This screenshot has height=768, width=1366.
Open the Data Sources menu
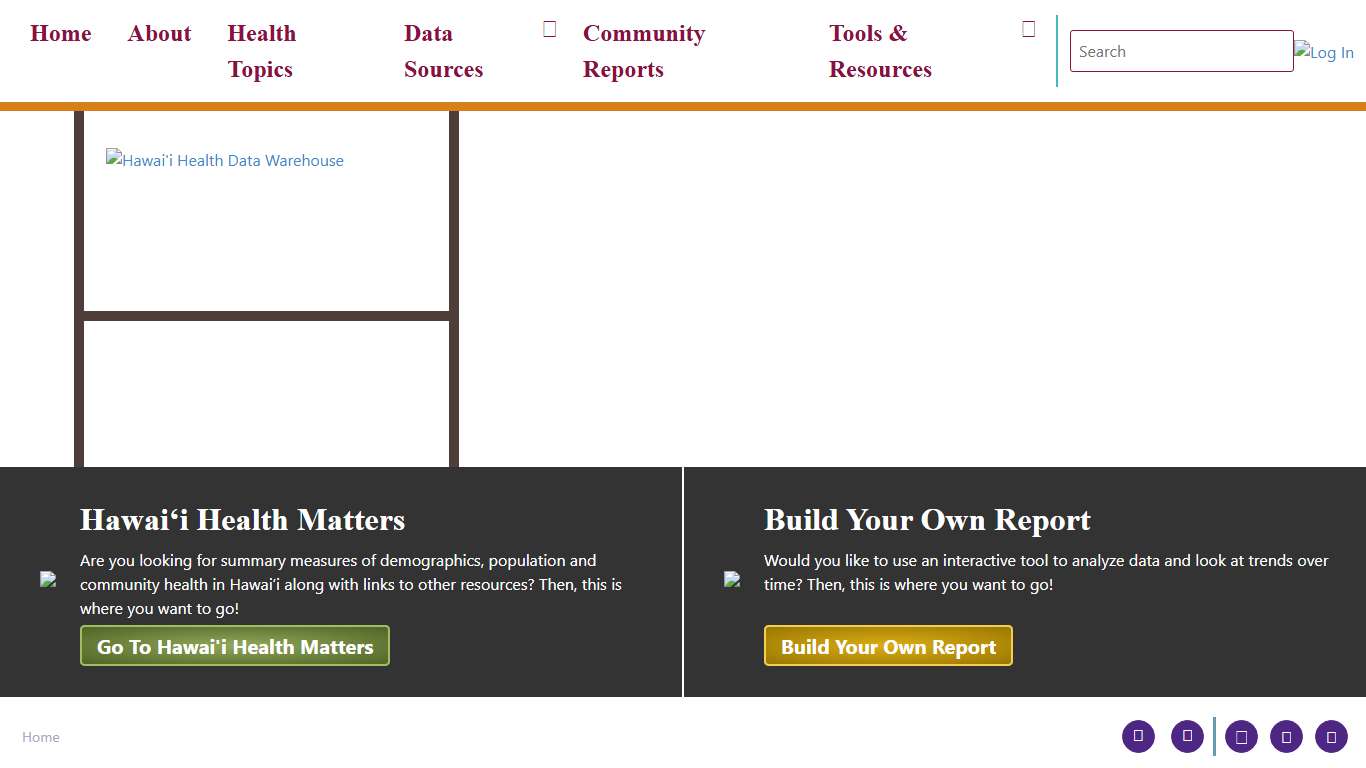[443, 51]
